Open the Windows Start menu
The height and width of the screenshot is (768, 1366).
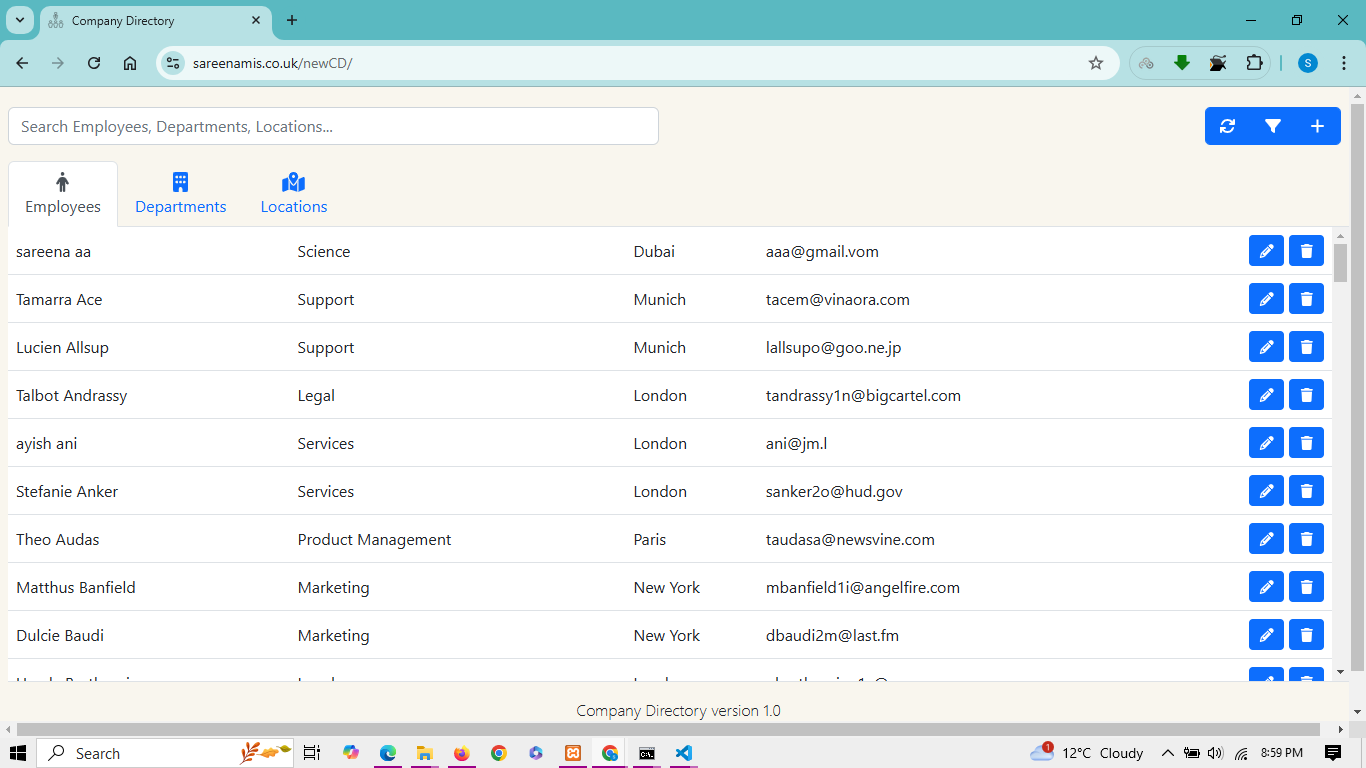(18, 753)
